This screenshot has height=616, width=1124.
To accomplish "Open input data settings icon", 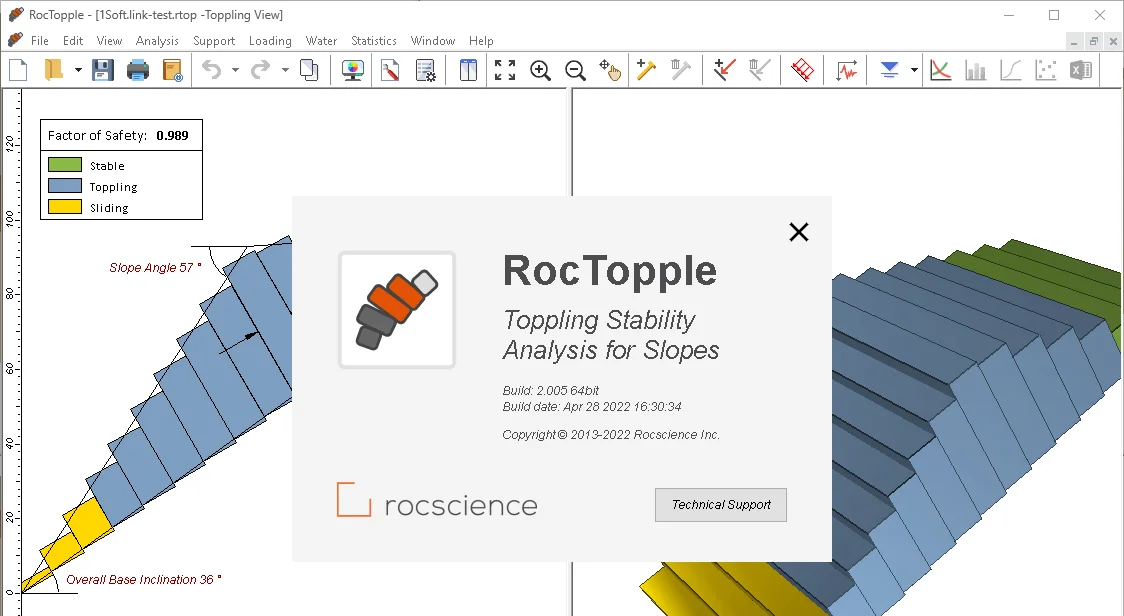I will pos(426,70).
